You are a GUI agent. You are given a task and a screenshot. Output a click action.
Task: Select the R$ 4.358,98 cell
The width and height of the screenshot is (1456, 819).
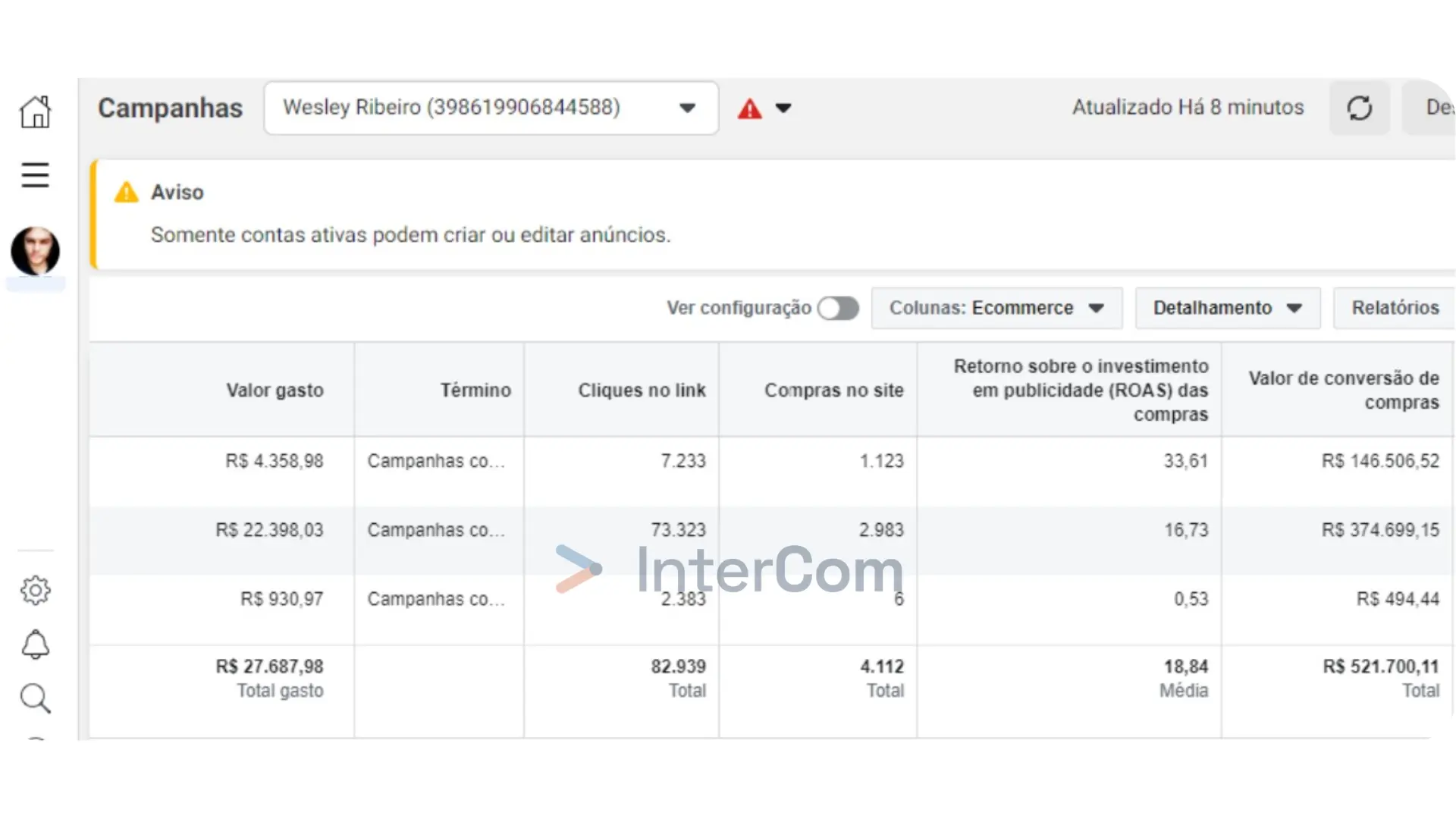275,461
